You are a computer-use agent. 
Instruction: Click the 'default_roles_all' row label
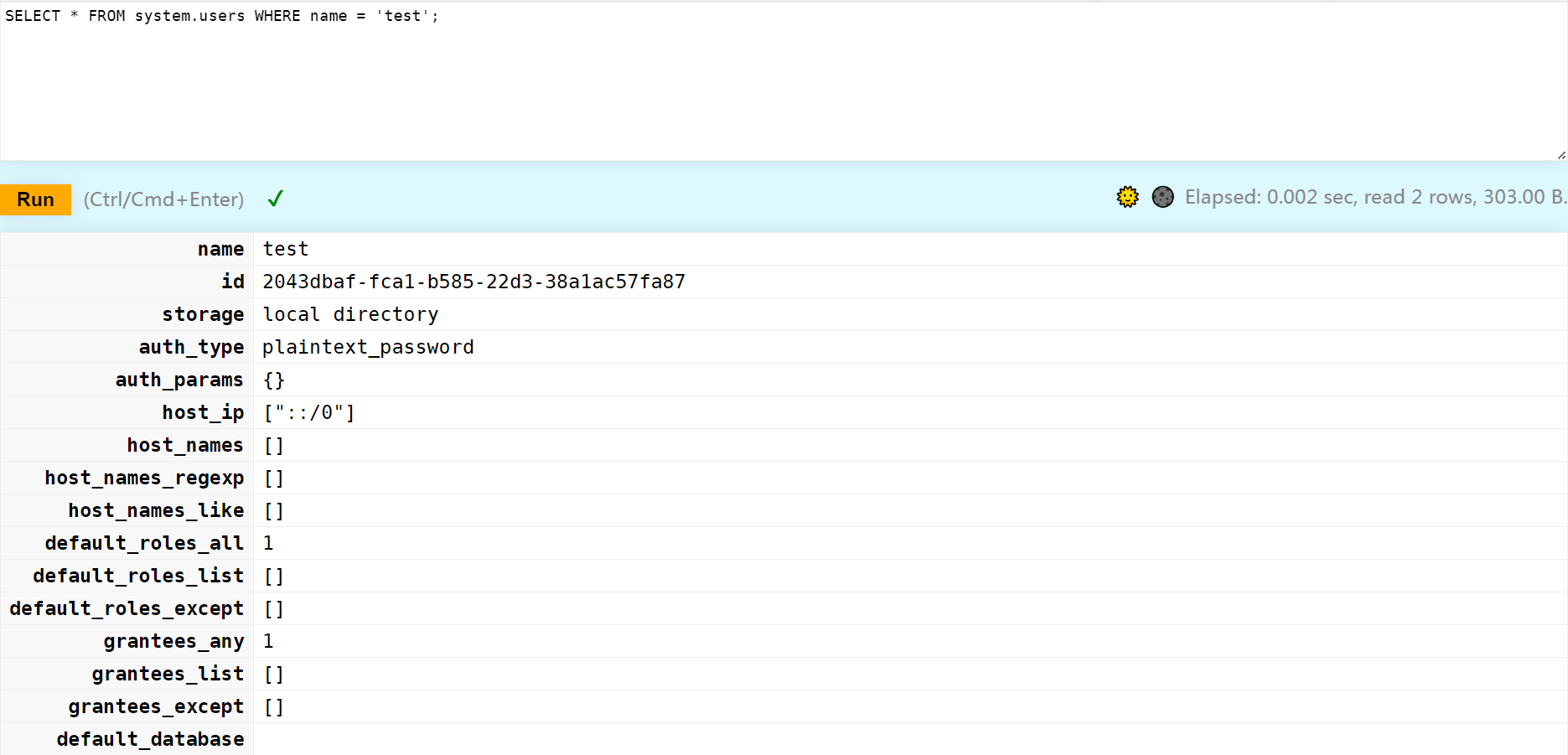(144, 543)
